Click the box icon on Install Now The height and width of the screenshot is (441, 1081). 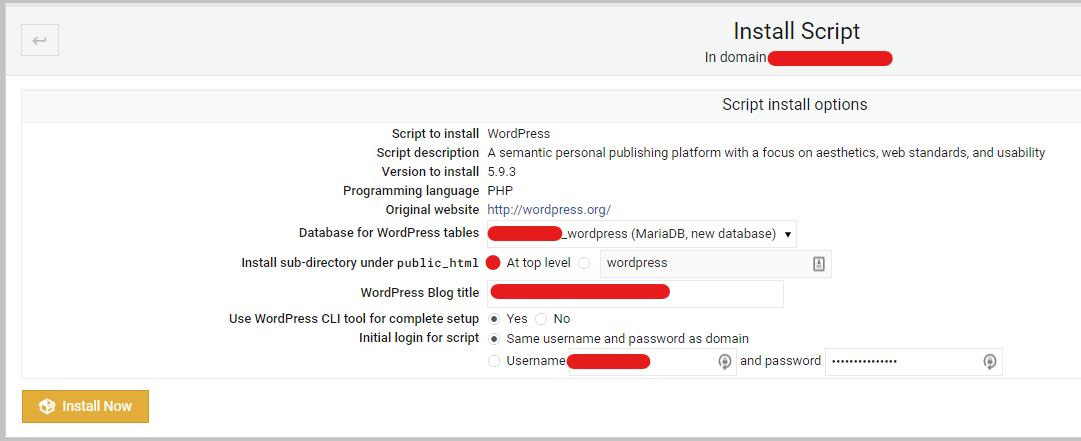coord(47,407)
